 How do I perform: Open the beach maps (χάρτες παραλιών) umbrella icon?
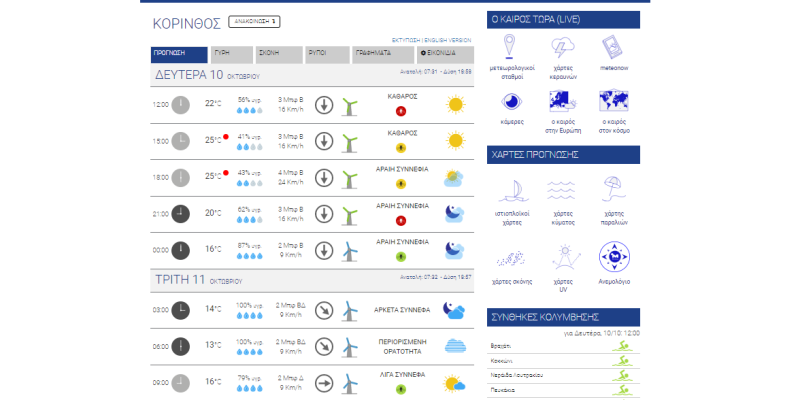[x=612, y=189]
